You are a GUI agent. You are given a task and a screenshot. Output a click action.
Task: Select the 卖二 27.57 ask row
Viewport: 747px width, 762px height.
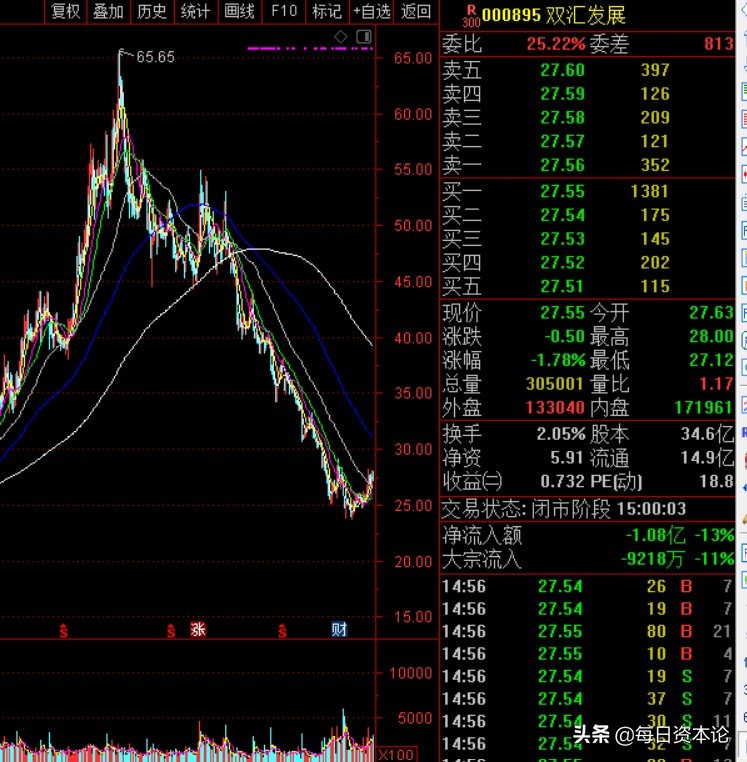(x=587, y=141)
